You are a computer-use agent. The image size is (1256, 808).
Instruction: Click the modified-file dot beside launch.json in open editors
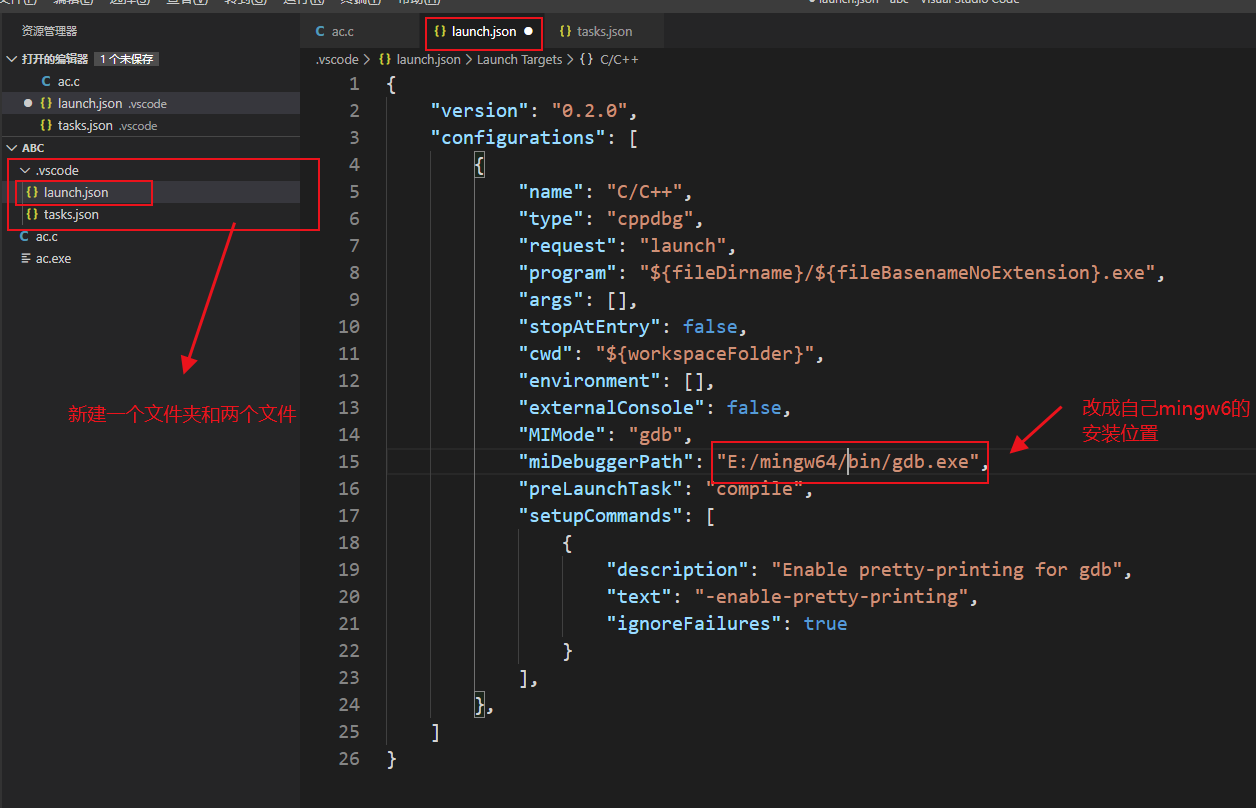coord(28,103)
